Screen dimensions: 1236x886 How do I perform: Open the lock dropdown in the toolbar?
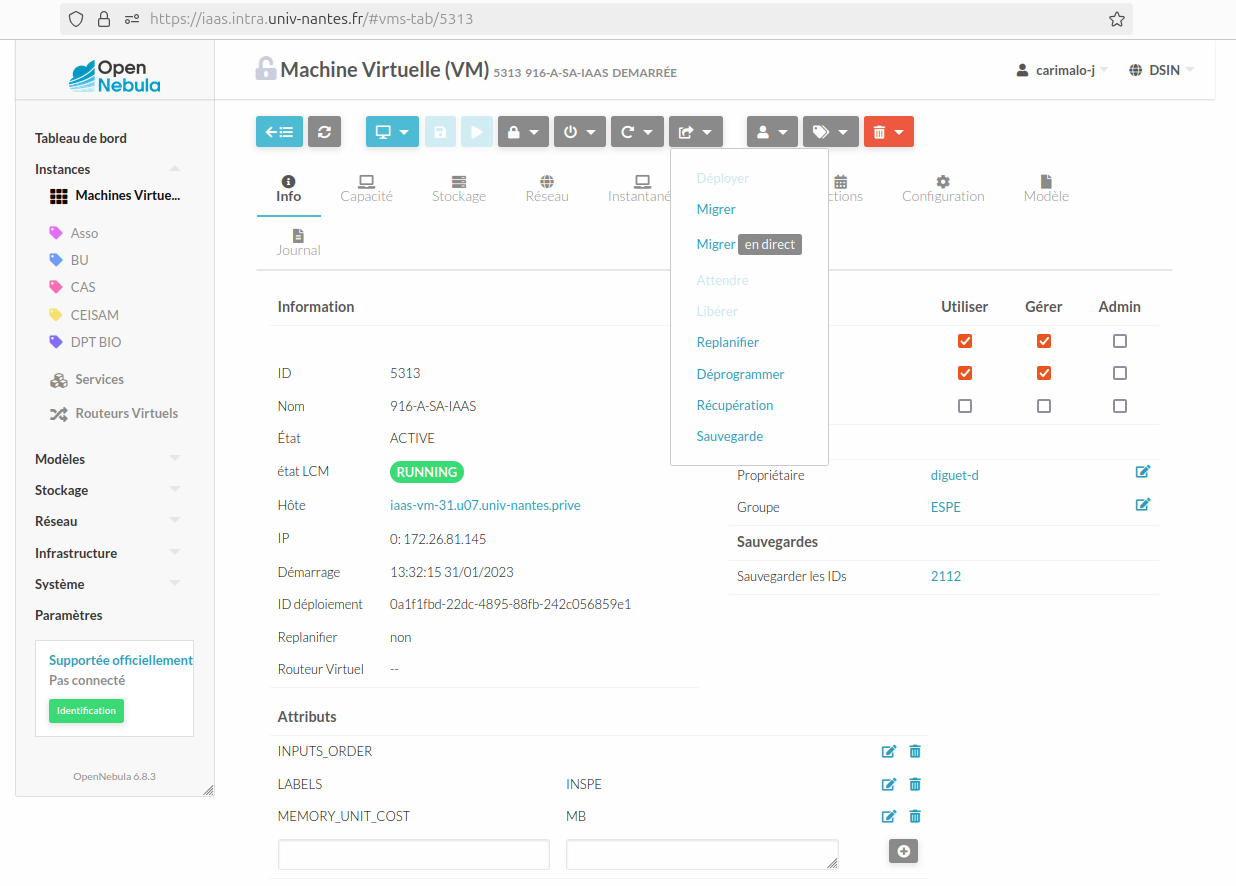pos(523,132)
